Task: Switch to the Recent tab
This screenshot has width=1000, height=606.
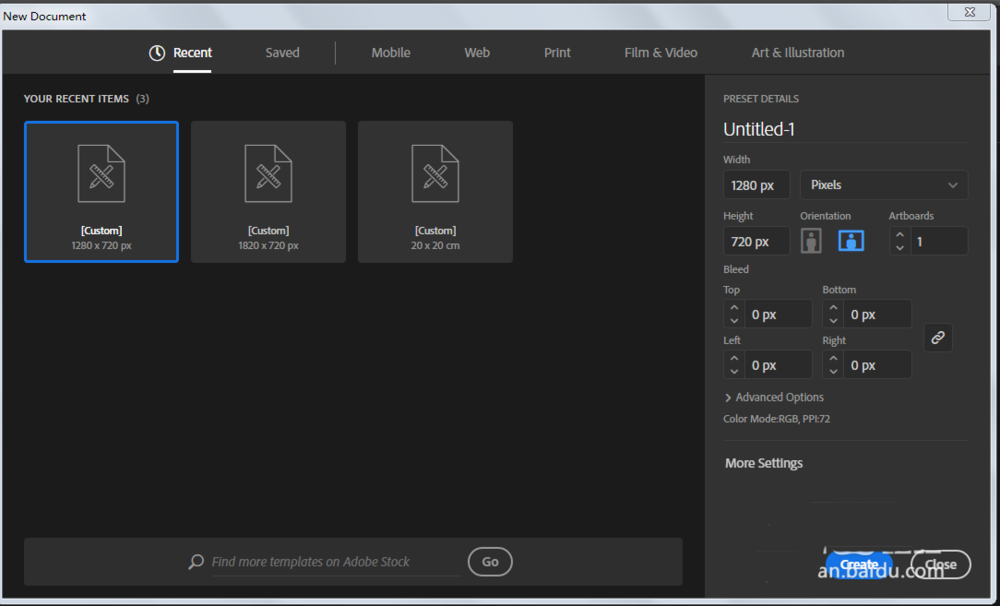Action: [x=192, y=53]
